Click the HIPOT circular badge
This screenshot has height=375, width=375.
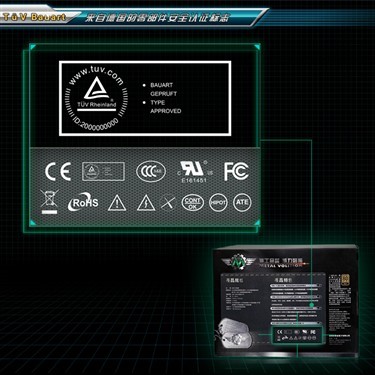(218, 202)
